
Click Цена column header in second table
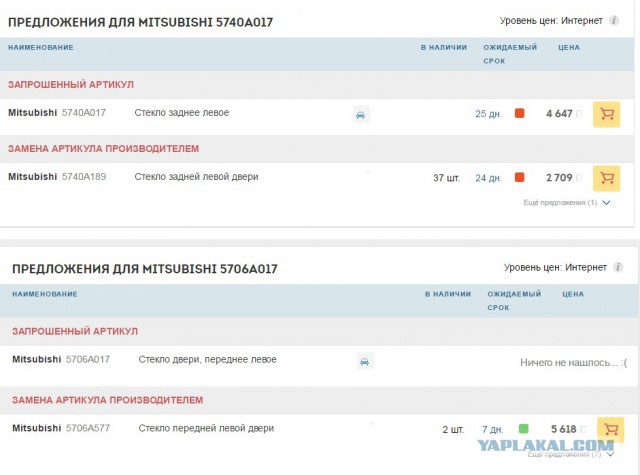[x=573, y=294]
